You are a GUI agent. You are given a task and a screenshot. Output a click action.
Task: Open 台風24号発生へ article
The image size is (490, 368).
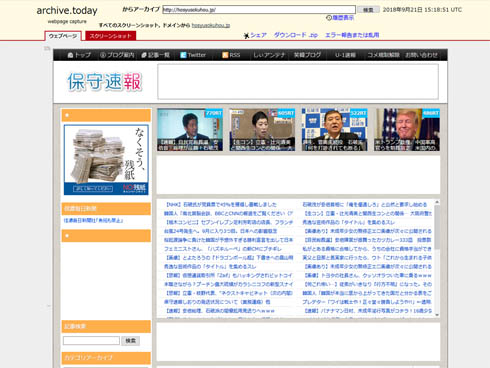(x=220, y=231)
